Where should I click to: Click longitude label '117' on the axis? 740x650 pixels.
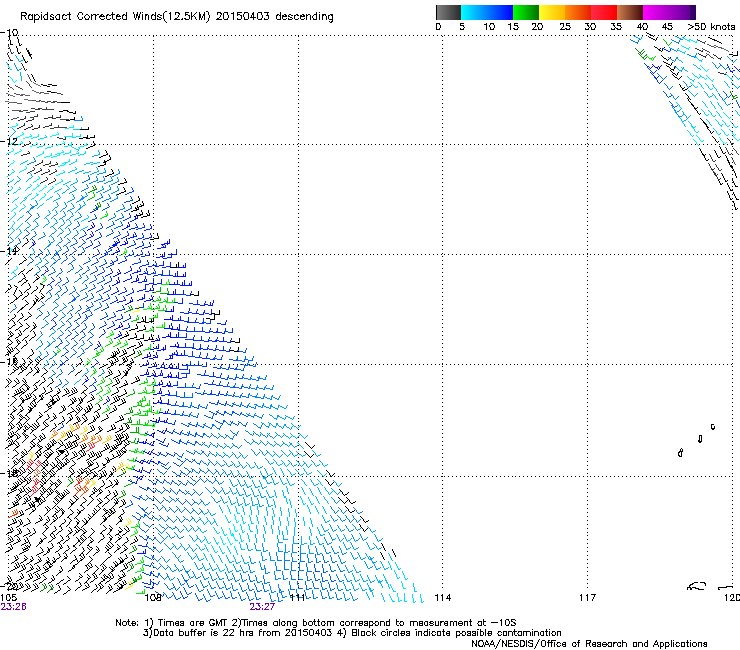[588, 598]
